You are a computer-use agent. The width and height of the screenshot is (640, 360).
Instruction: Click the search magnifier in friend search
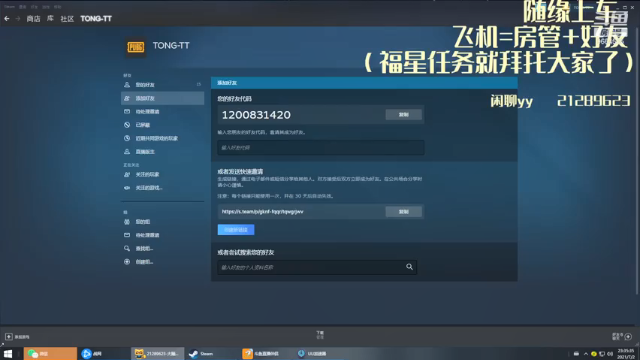409,267
